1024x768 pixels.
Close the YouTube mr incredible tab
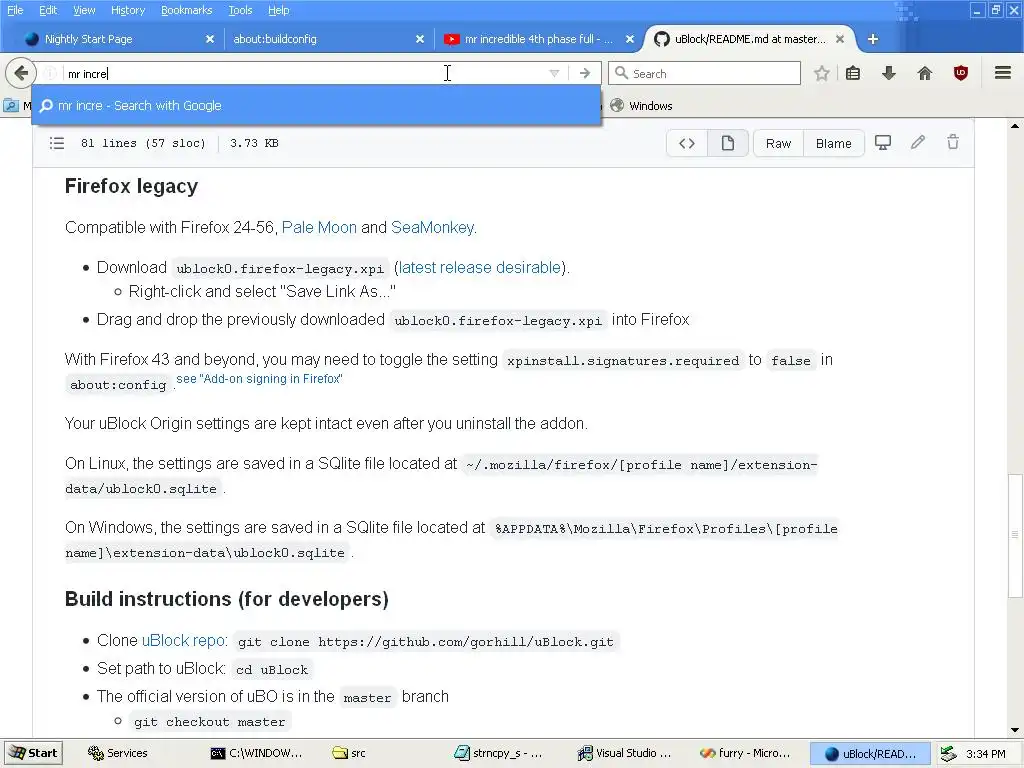point(630,39)
